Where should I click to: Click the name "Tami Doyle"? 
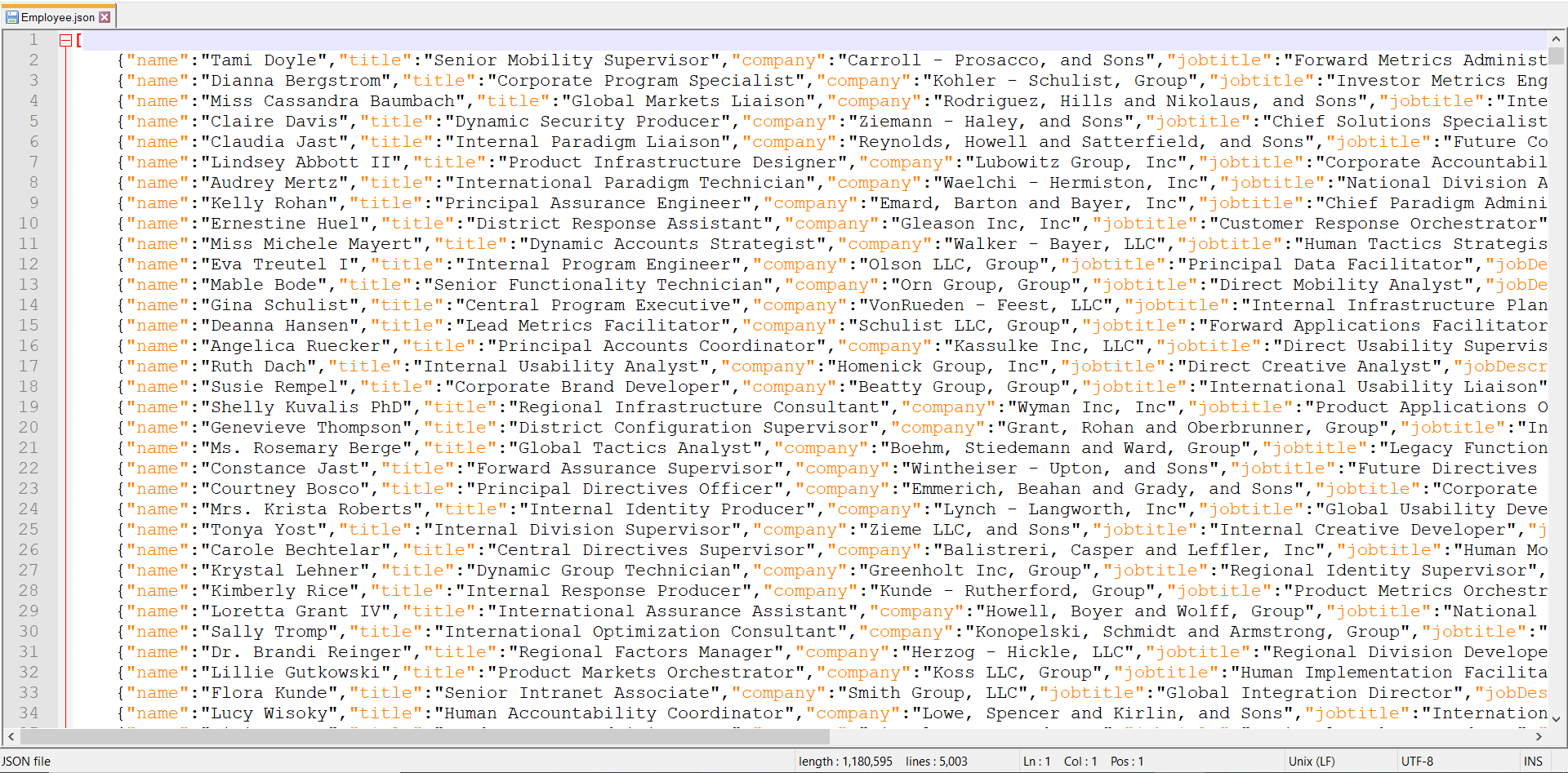point(263,60)
